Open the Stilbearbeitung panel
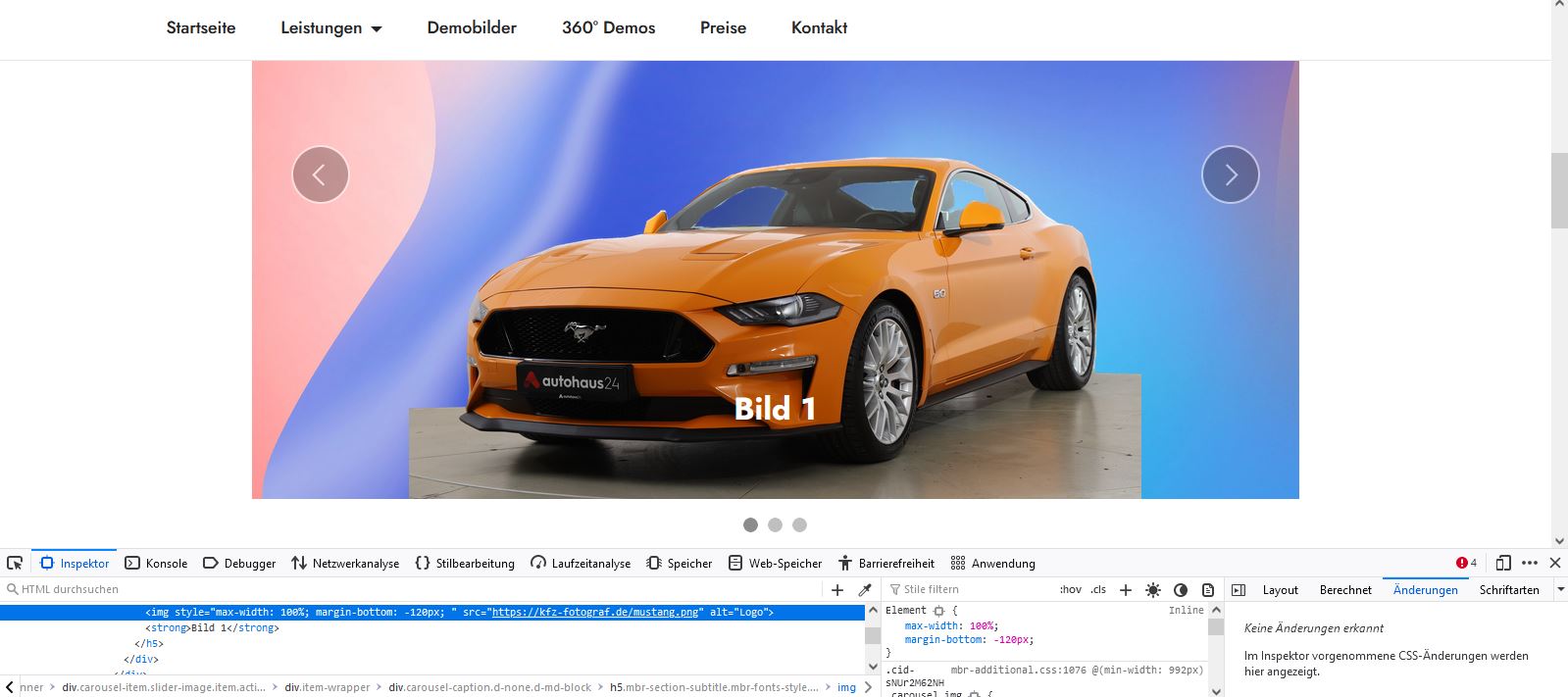This screenshot has height=697, width=1568. tap(465, 563)
